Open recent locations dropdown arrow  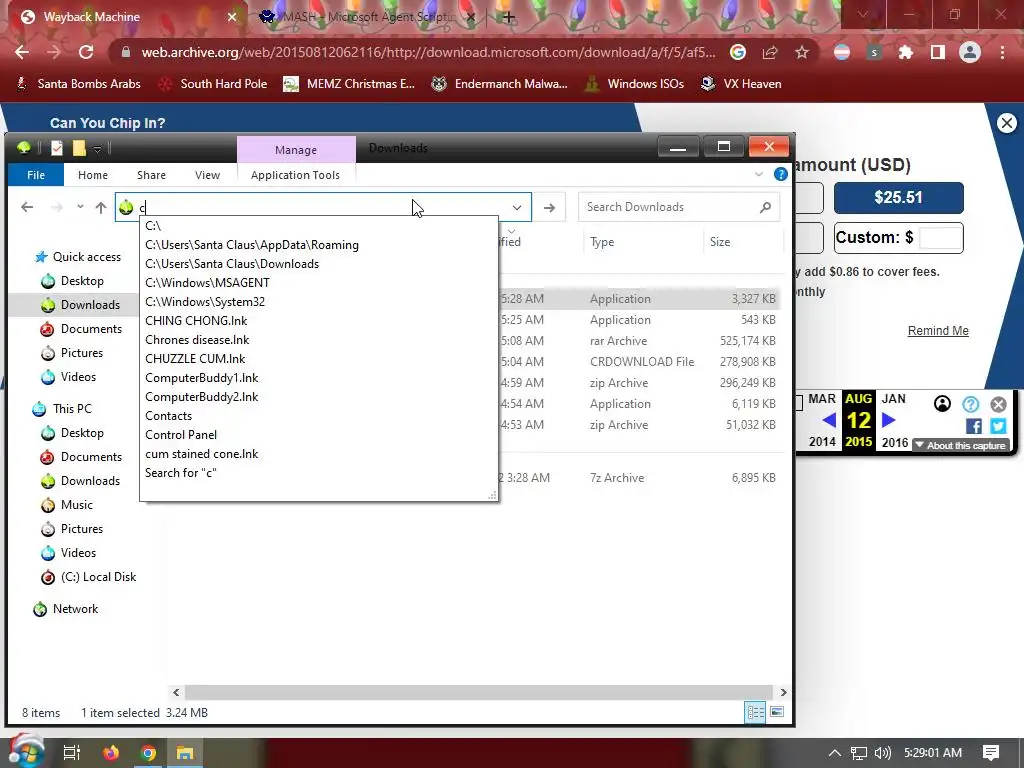[x=80, y=207]
